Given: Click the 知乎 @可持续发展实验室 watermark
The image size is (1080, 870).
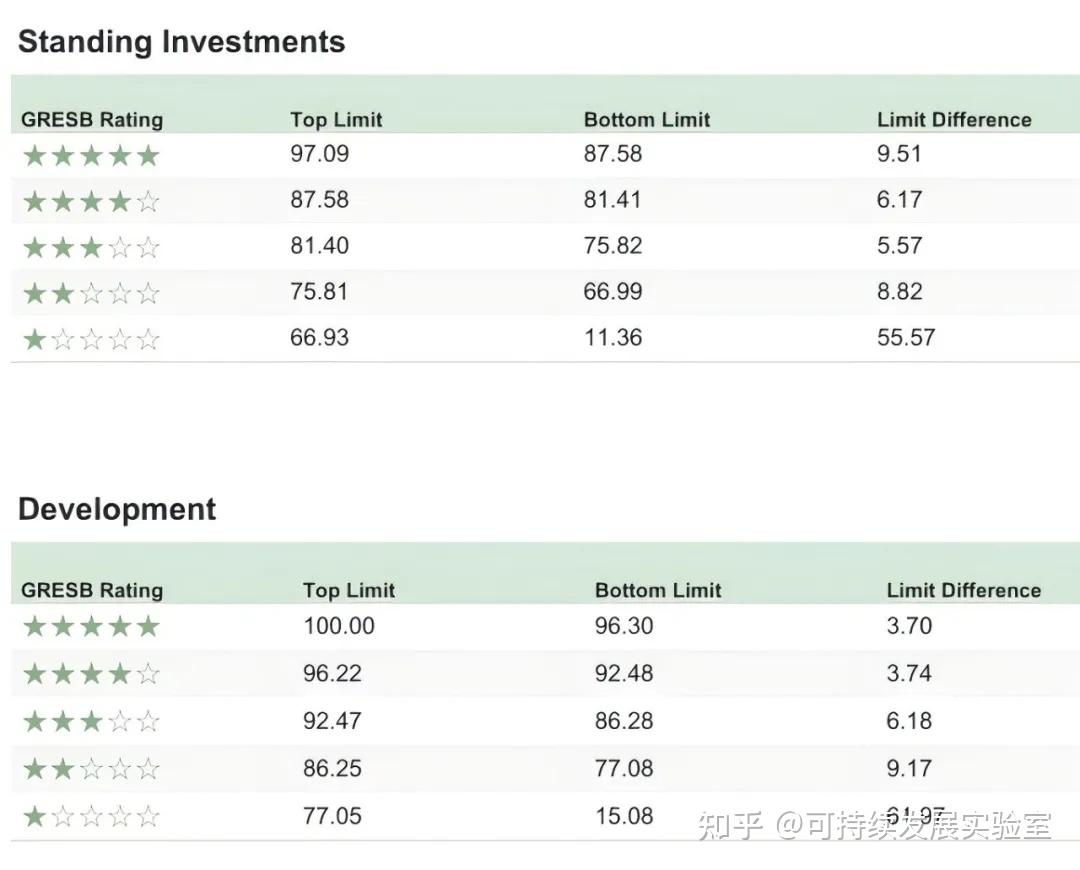Looking at the screenshot, I should coord(875,826).
